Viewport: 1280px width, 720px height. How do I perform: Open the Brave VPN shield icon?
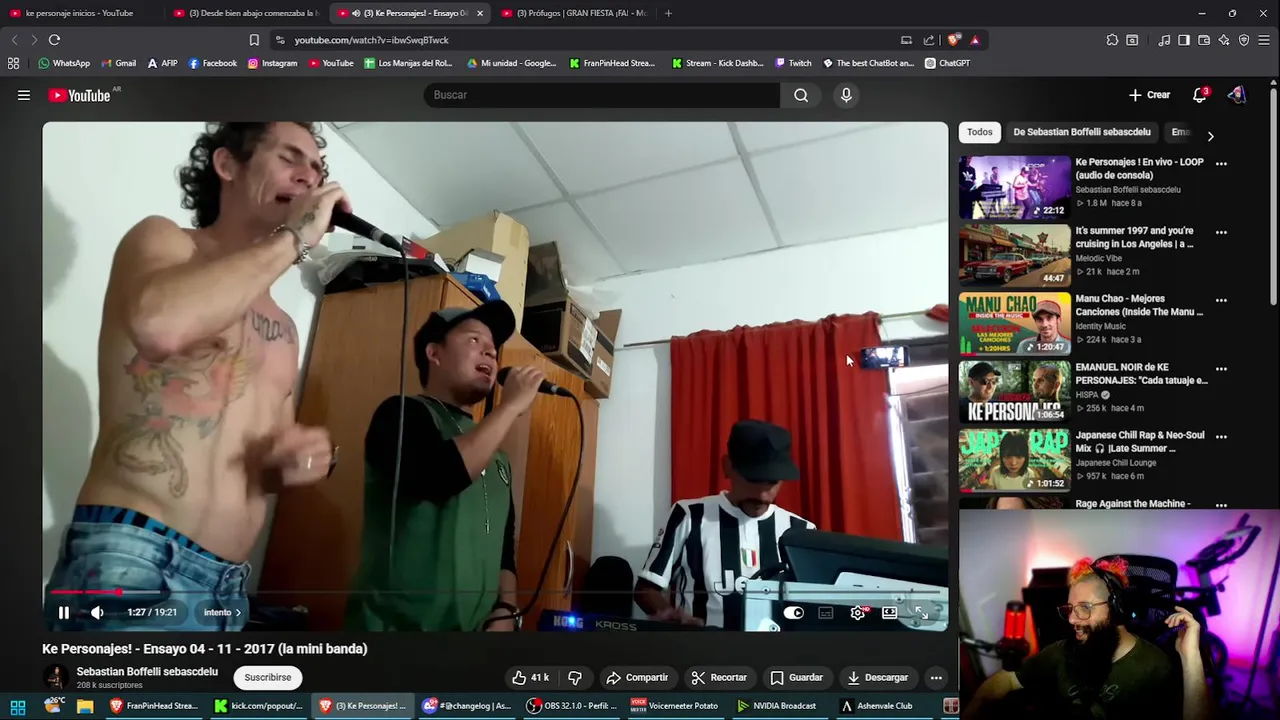tap(1244, 40)
